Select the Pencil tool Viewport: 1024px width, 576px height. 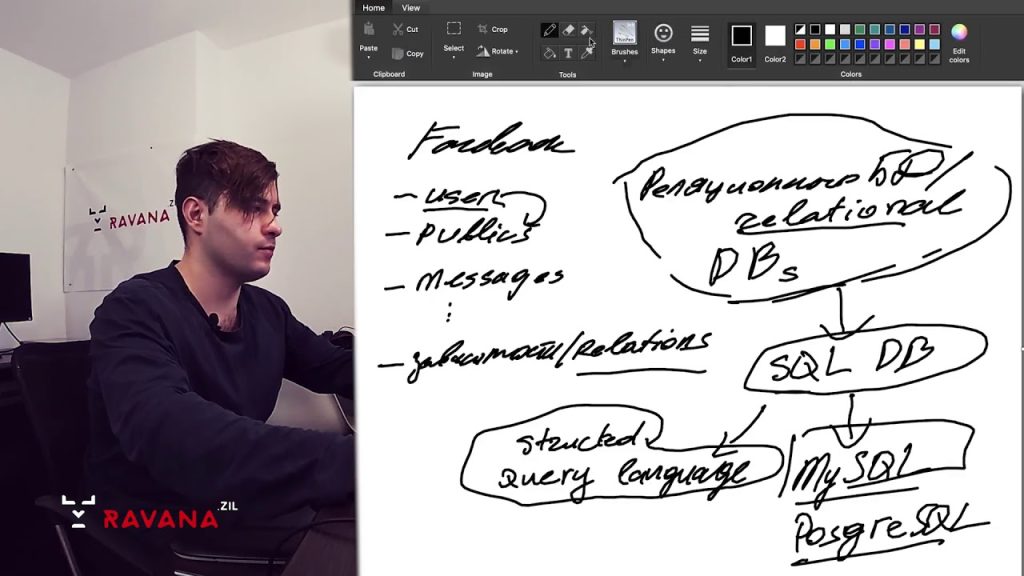click(x=549, y=31)
